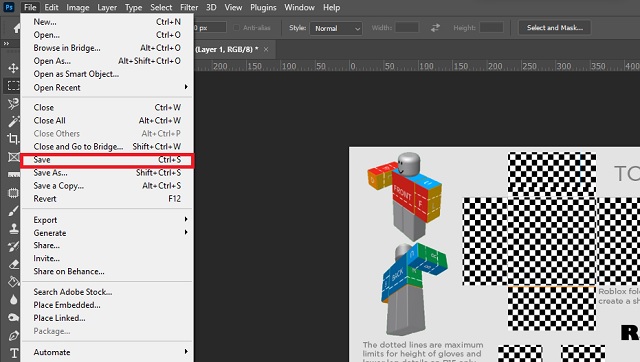640x362 pixels.
Task: Open the Select menu
Action: [x=161, y=7]
